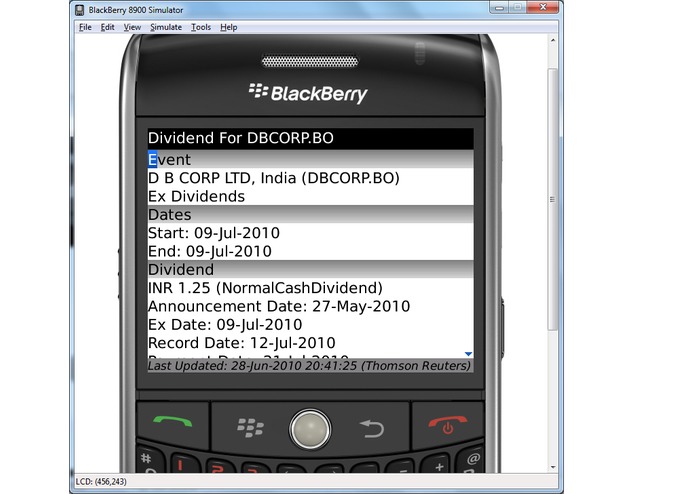Minimize the simulator window

[499, 7]
